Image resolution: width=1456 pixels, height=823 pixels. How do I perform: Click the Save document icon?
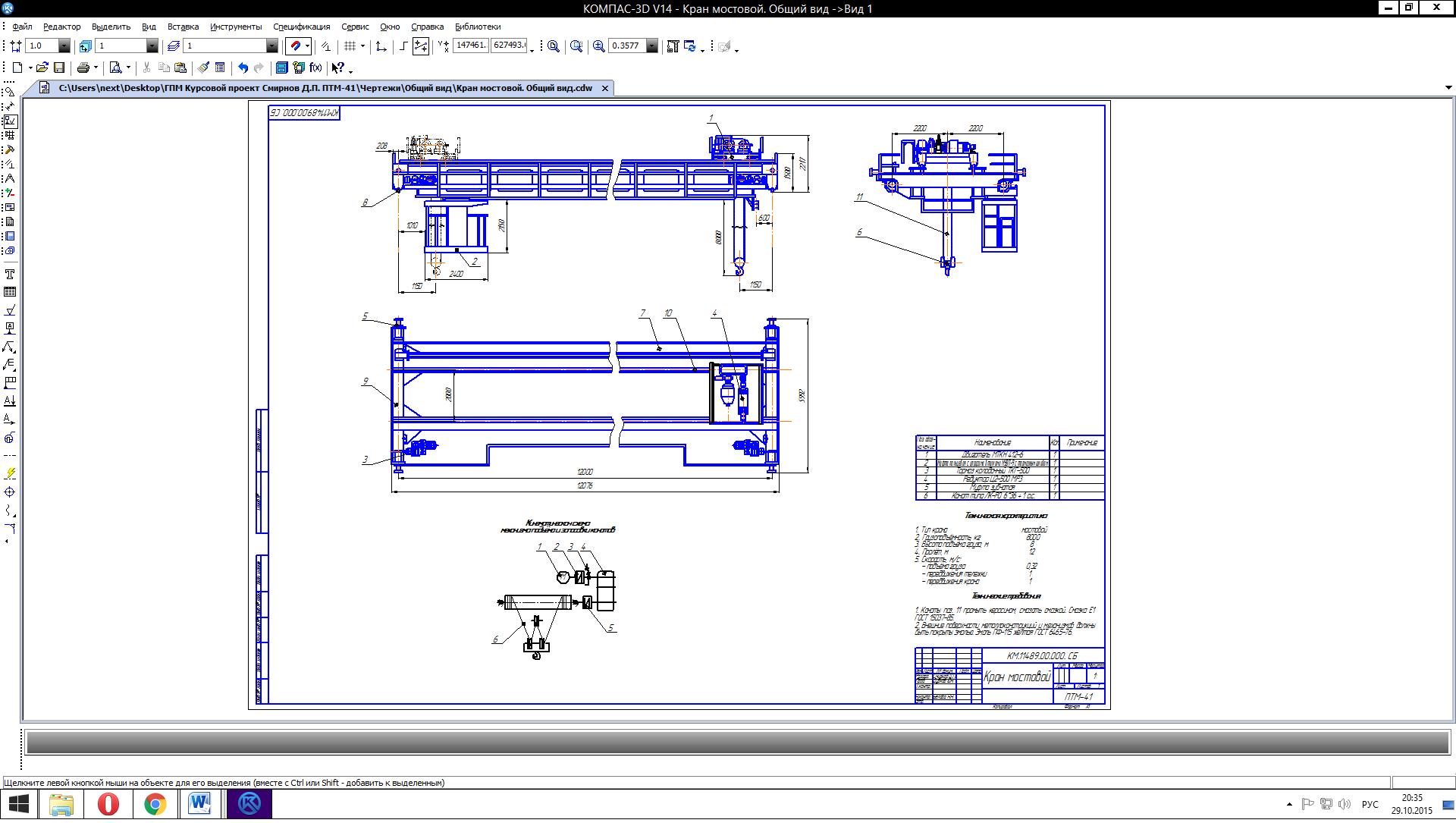[59, 68]
